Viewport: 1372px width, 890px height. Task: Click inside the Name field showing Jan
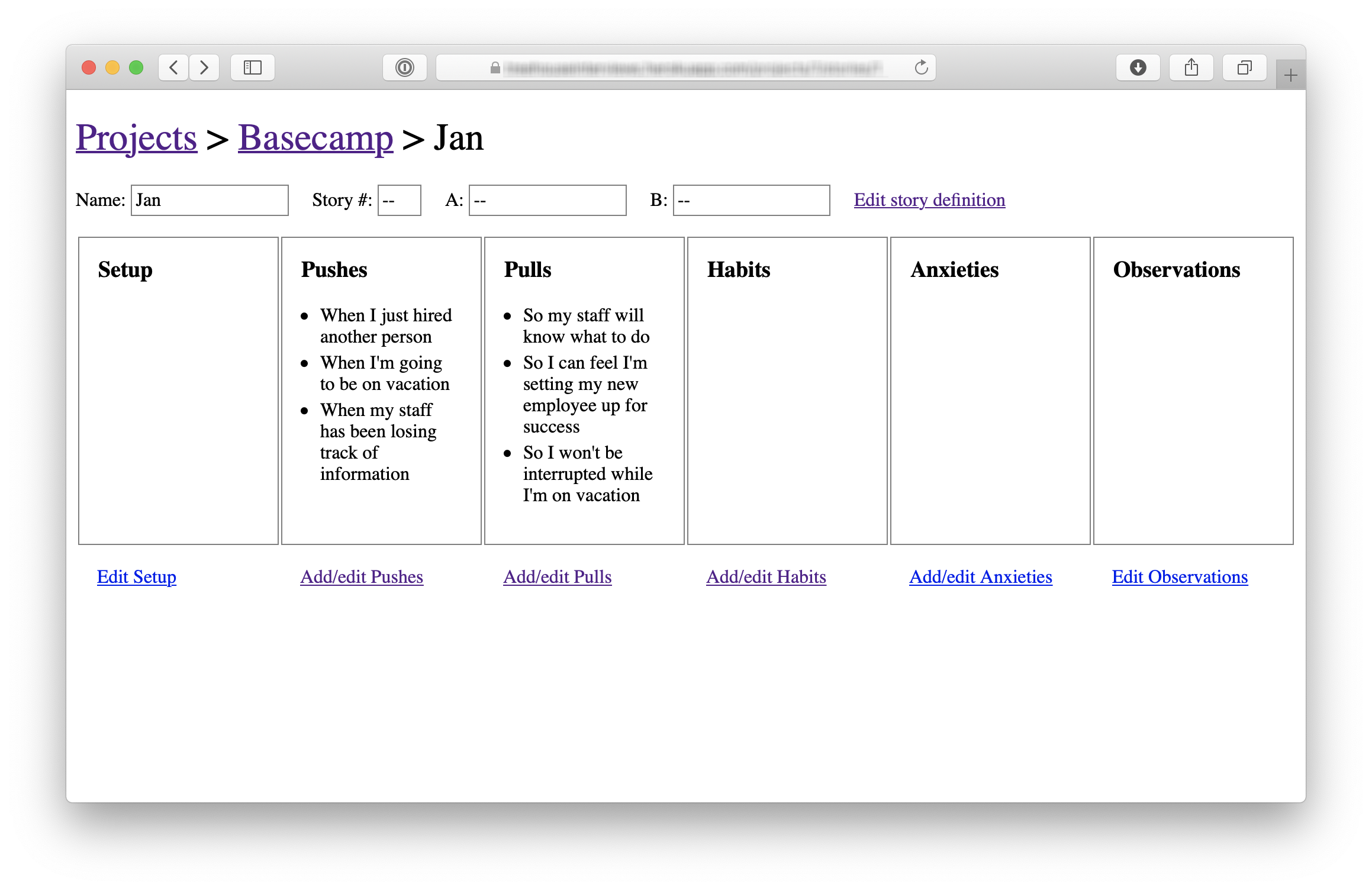(209, 200)
